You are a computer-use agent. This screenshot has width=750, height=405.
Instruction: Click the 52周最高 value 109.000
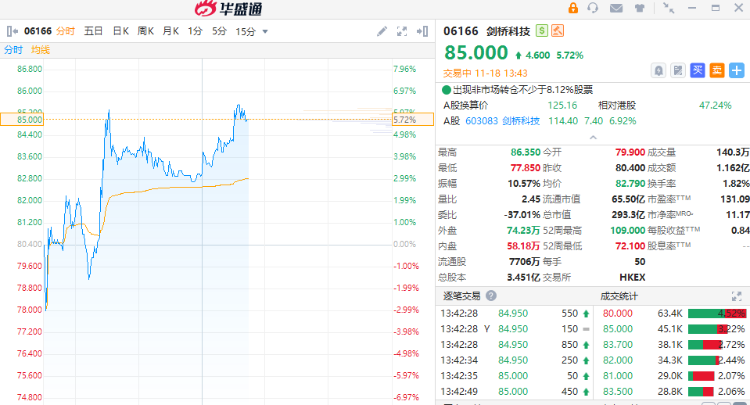(x=628, y=230)
